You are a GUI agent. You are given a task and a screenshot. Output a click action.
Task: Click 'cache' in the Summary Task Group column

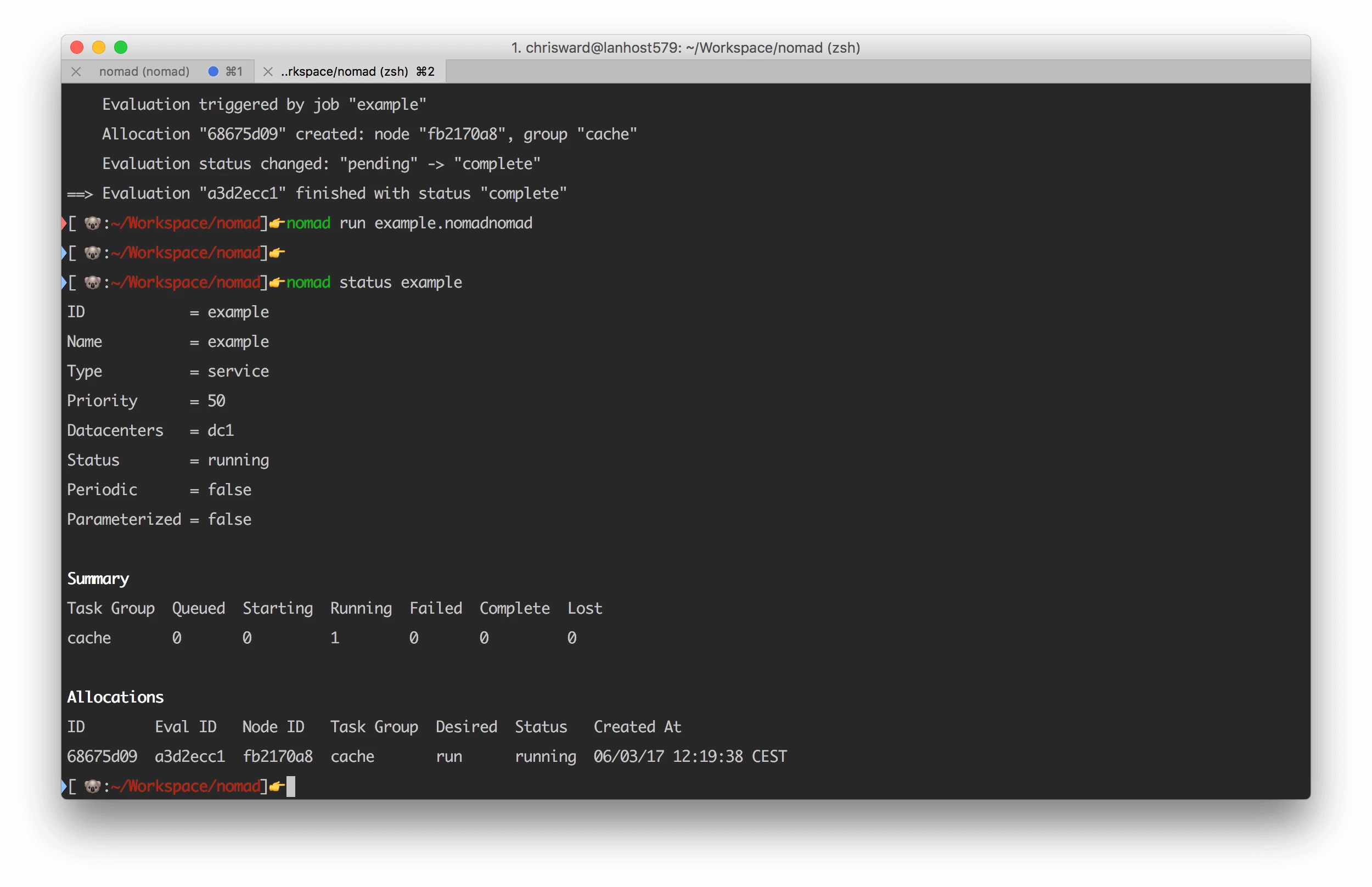click(89, 638)
